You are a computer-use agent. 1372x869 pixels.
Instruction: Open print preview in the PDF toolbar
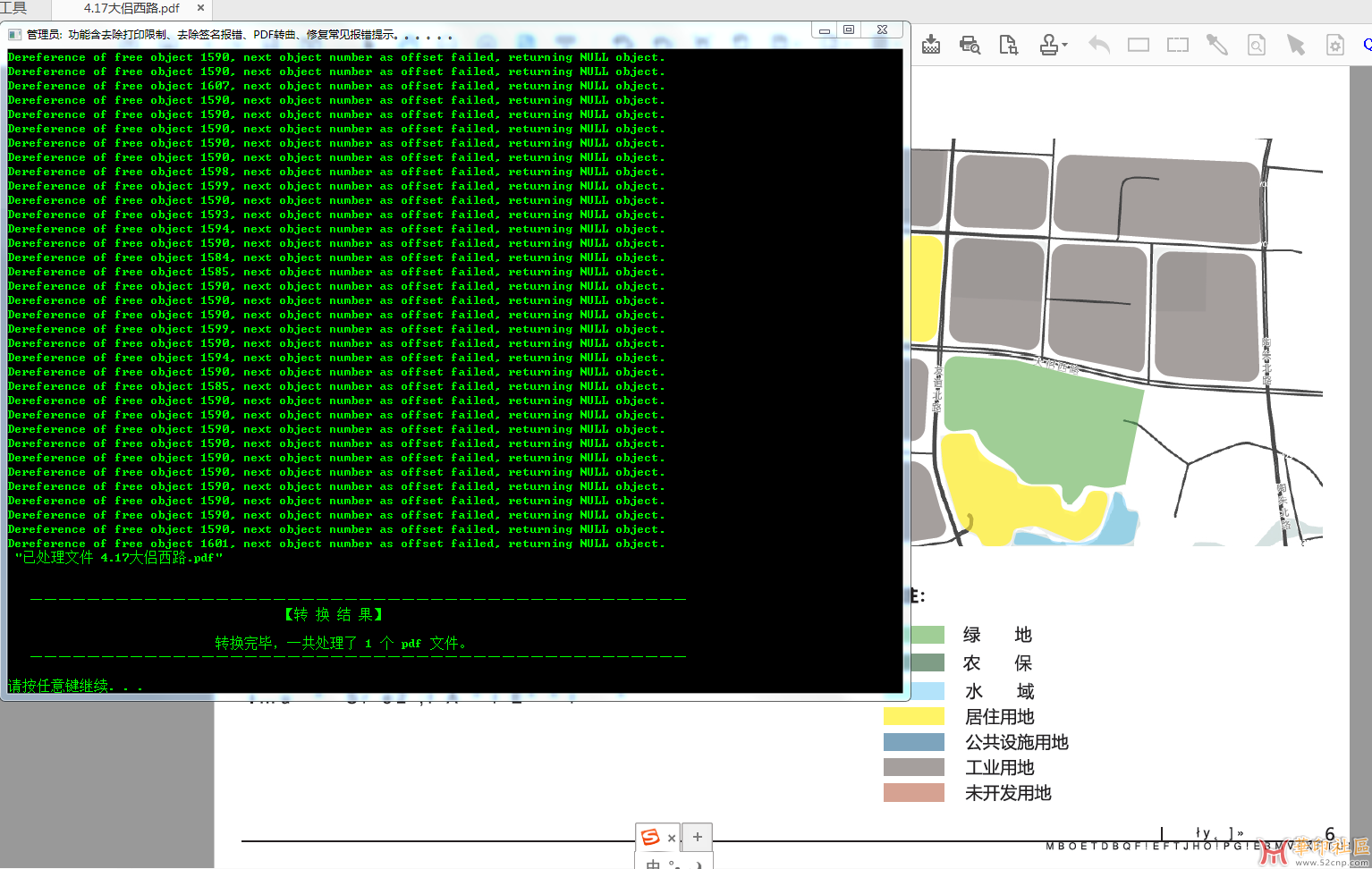pyautogui.click(x=970, y=45)
